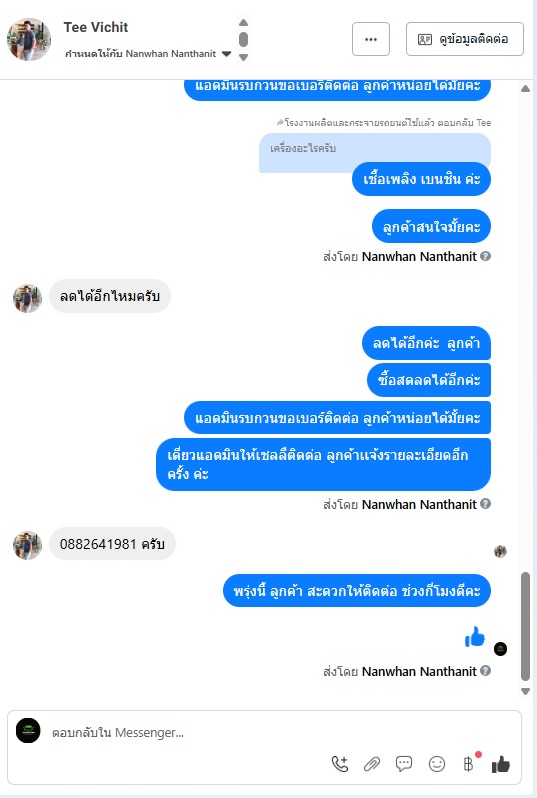
Task: Click the chat scrollbar down arrow
Action: pos(525,691)
